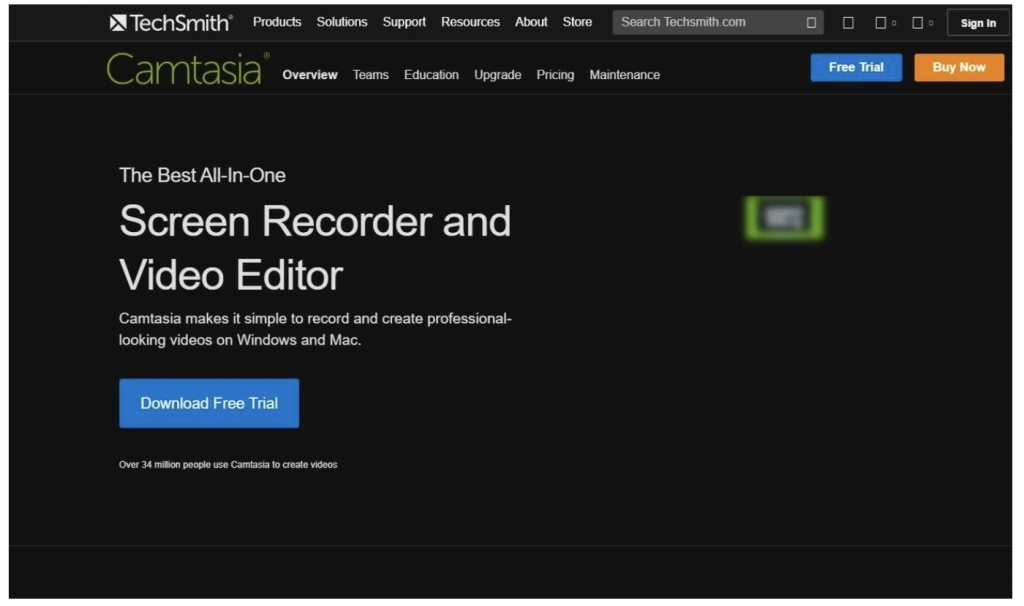Image resolution: width=1024 pixels, height=606 pixels.
Task: Open the Products menu
Action: coord(277,21)
